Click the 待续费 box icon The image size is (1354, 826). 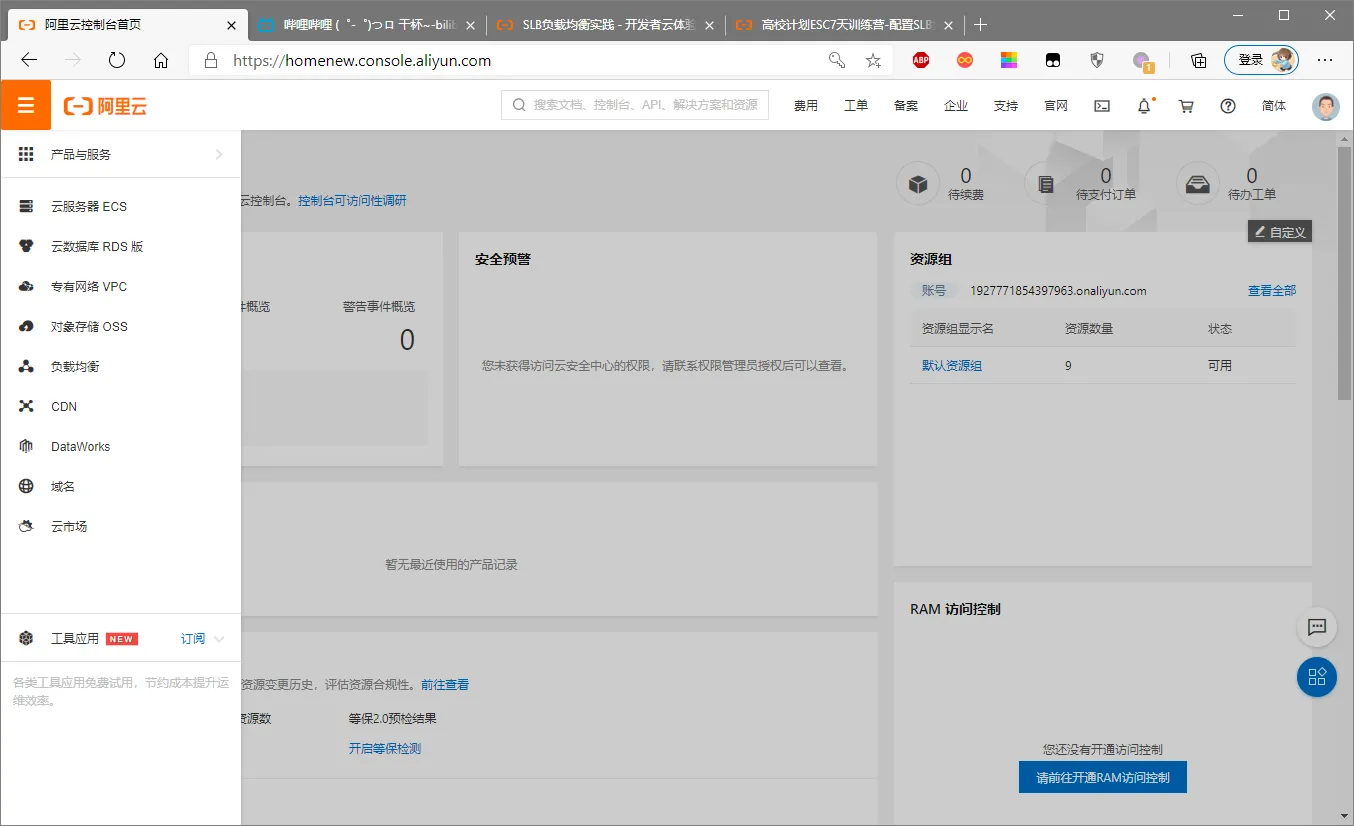pyautogui.click(x=918, y=185)
